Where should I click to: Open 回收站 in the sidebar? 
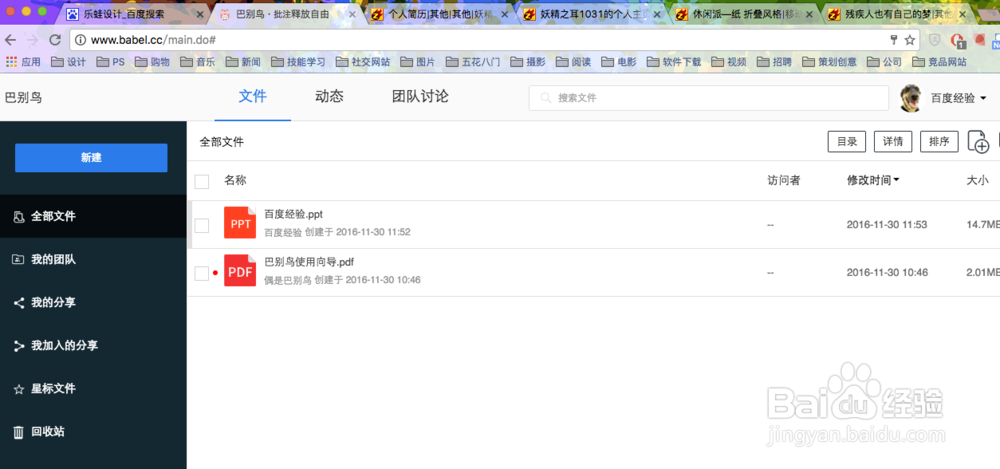point(93,432)
